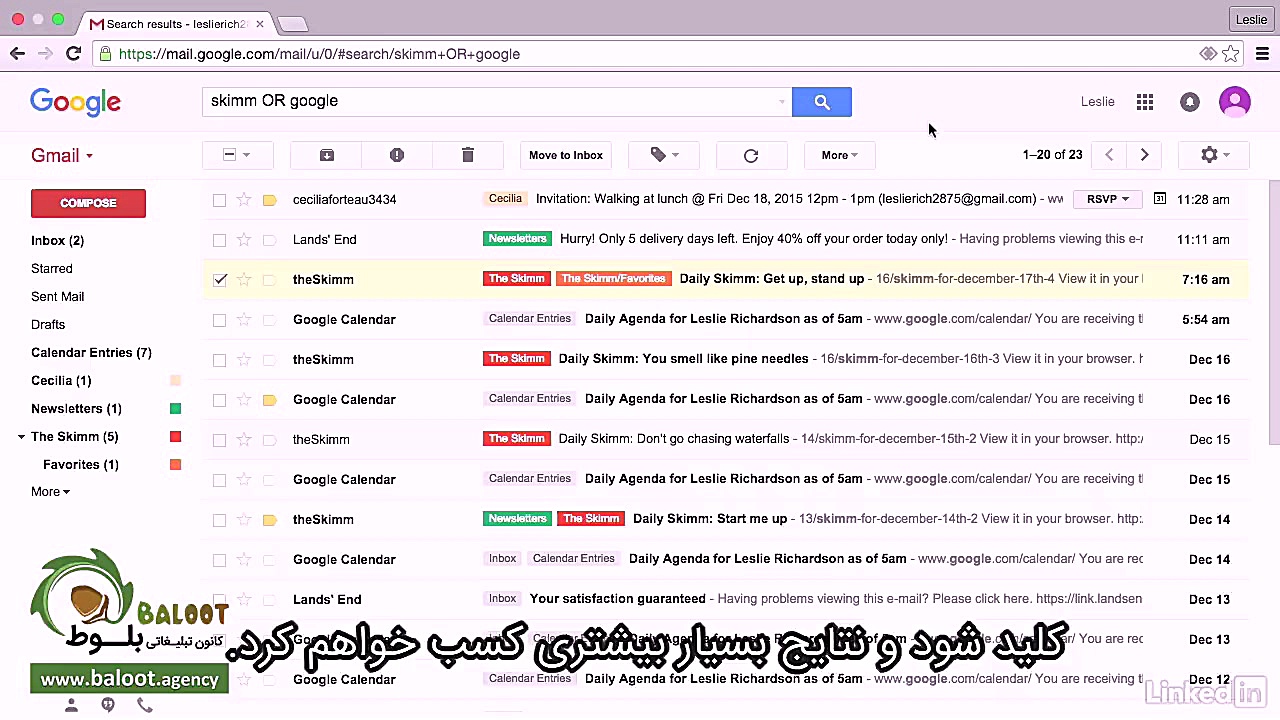Screen dimensions: 1280x720
Task: Refresh the mail list
Action: pos(750,155)
